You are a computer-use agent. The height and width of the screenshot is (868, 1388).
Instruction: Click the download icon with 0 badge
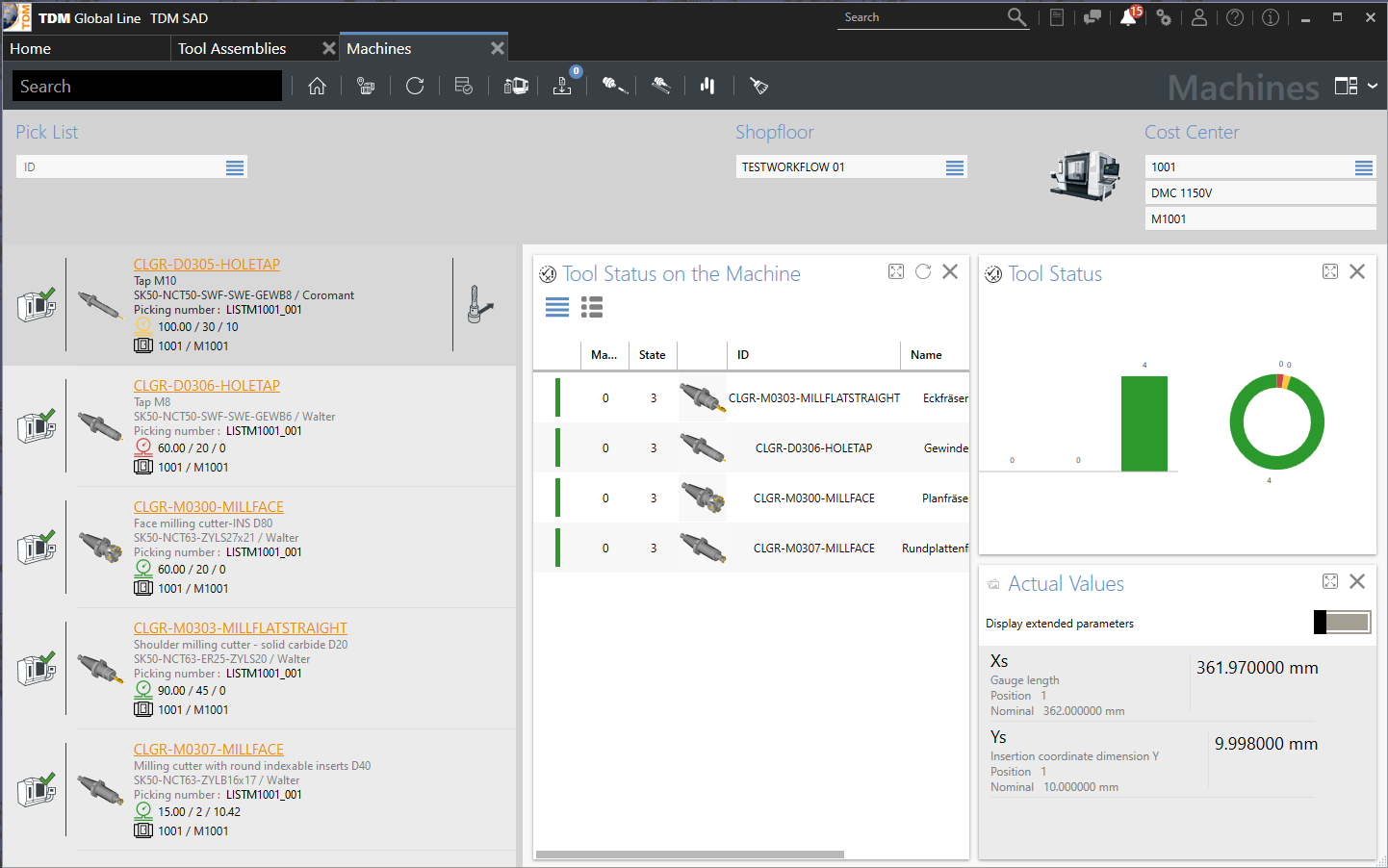click(x=563, y=87)
